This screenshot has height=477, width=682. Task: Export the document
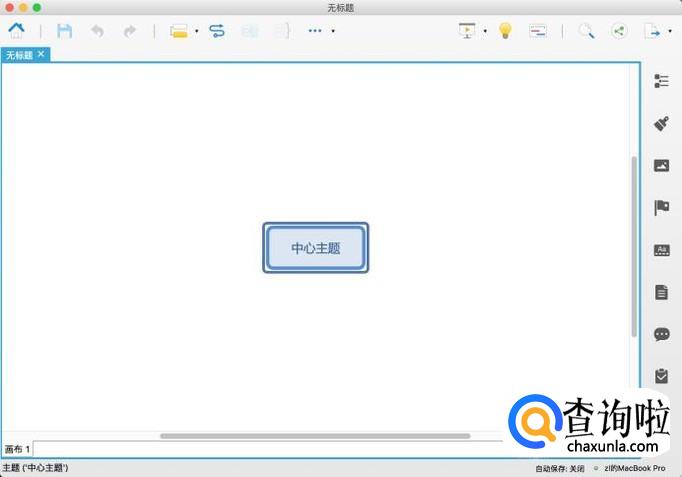[652, 31]
